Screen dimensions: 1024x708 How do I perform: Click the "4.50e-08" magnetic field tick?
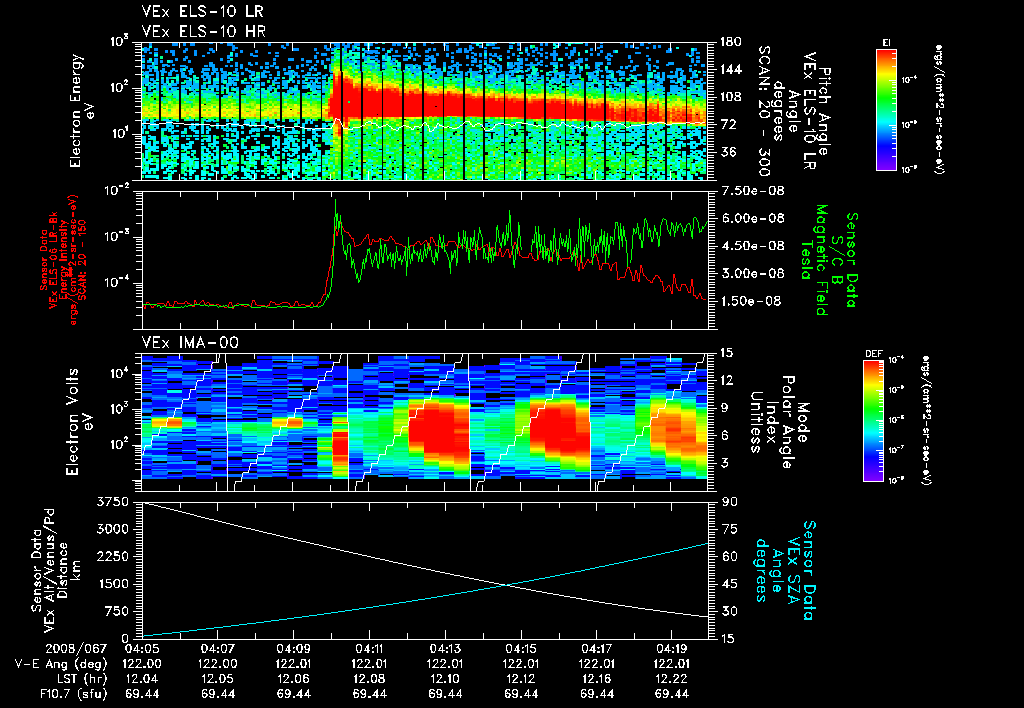point(752,246)
